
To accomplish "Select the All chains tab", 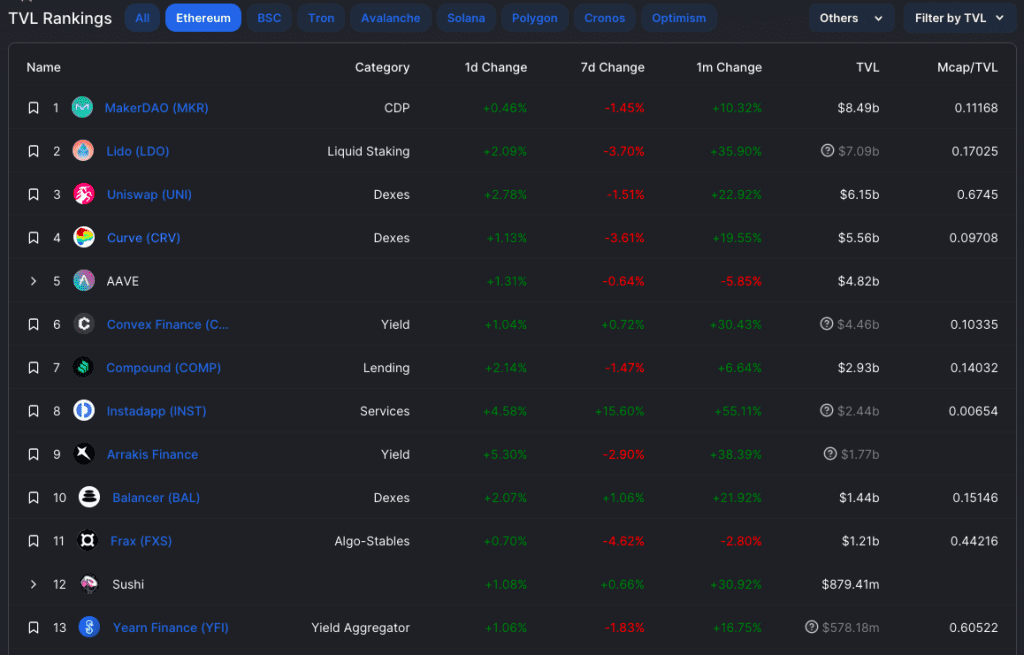I will [142, 18].
